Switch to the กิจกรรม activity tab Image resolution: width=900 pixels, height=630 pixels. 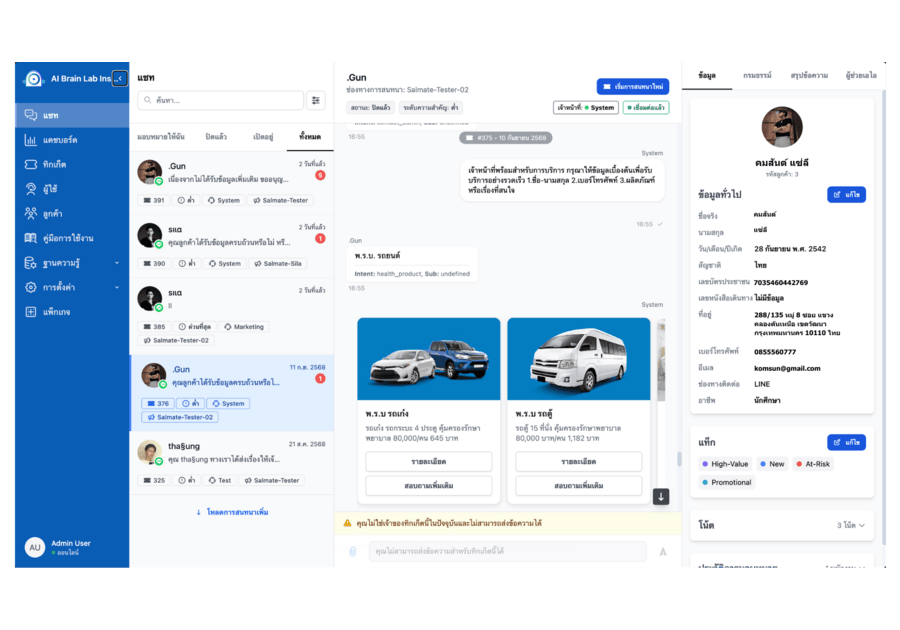[x=757, y=76]
